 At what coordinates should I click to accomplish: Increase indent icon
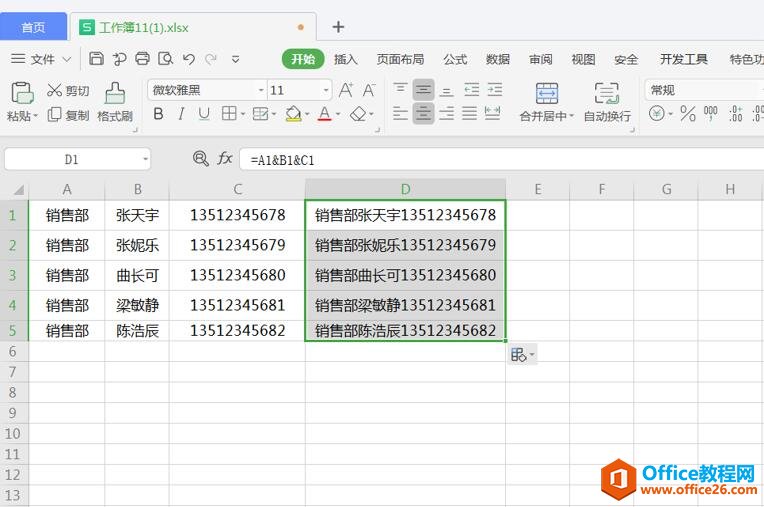(495, 90)
